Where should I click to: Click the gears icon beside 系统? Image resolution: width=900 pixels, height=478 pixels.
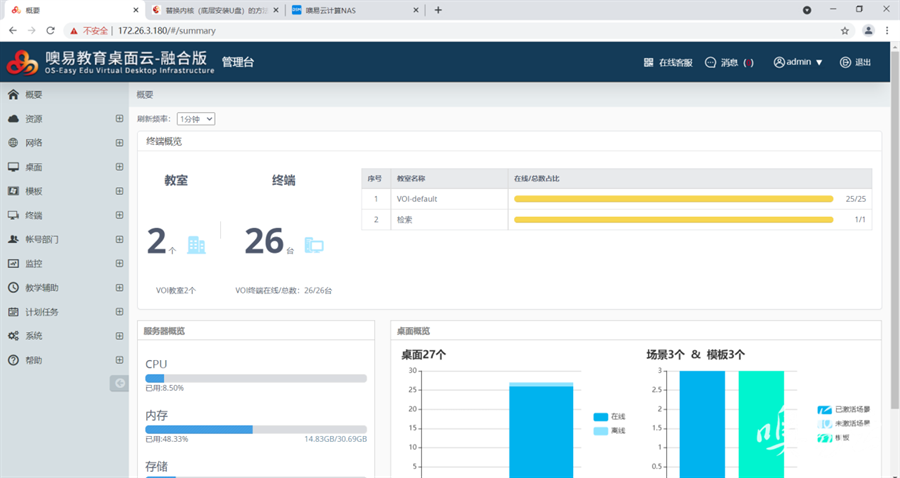click(13, 336)
